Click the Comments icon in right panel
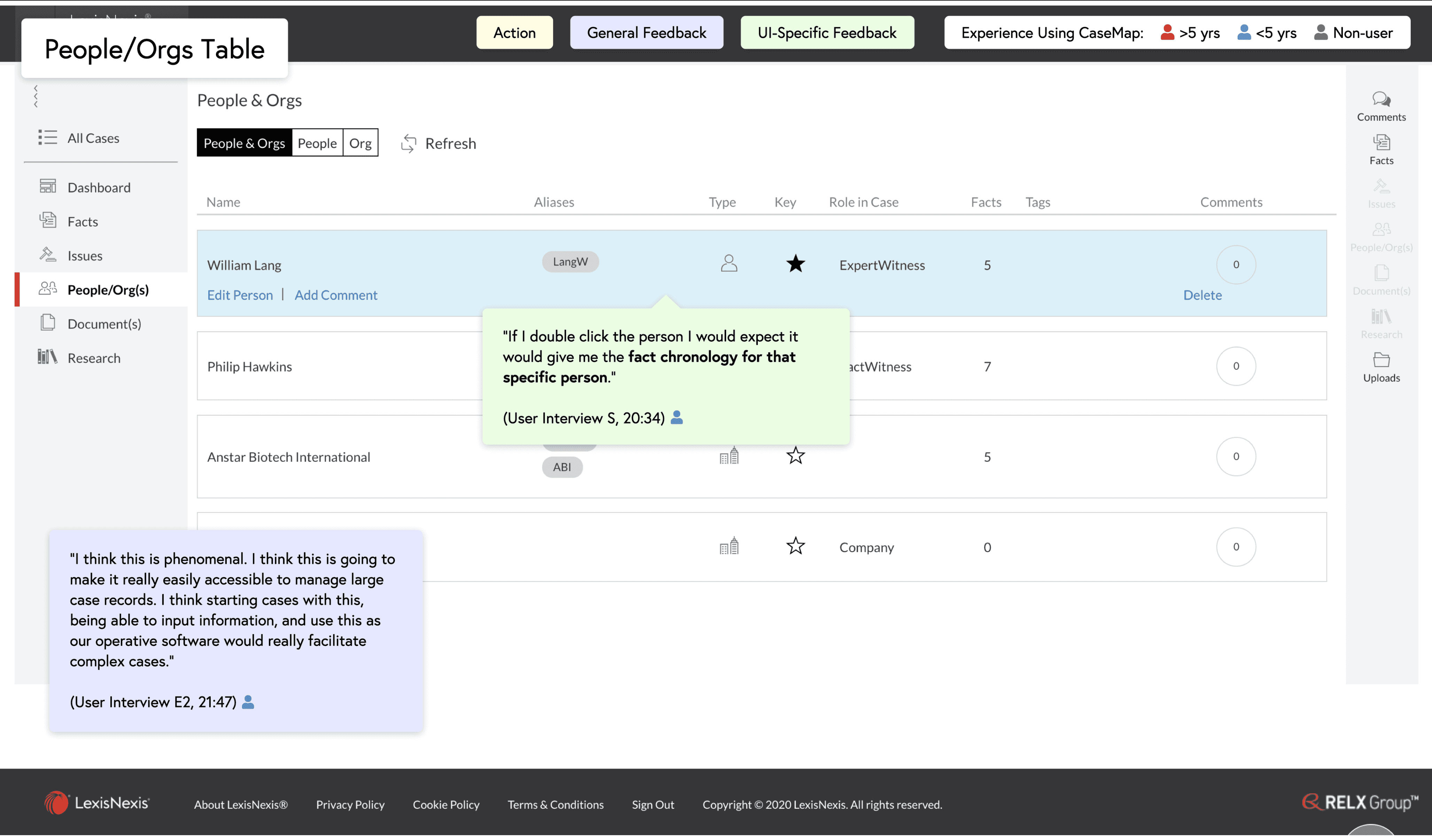Viewport: 1432px width, 840px height. click(1381, 100)
